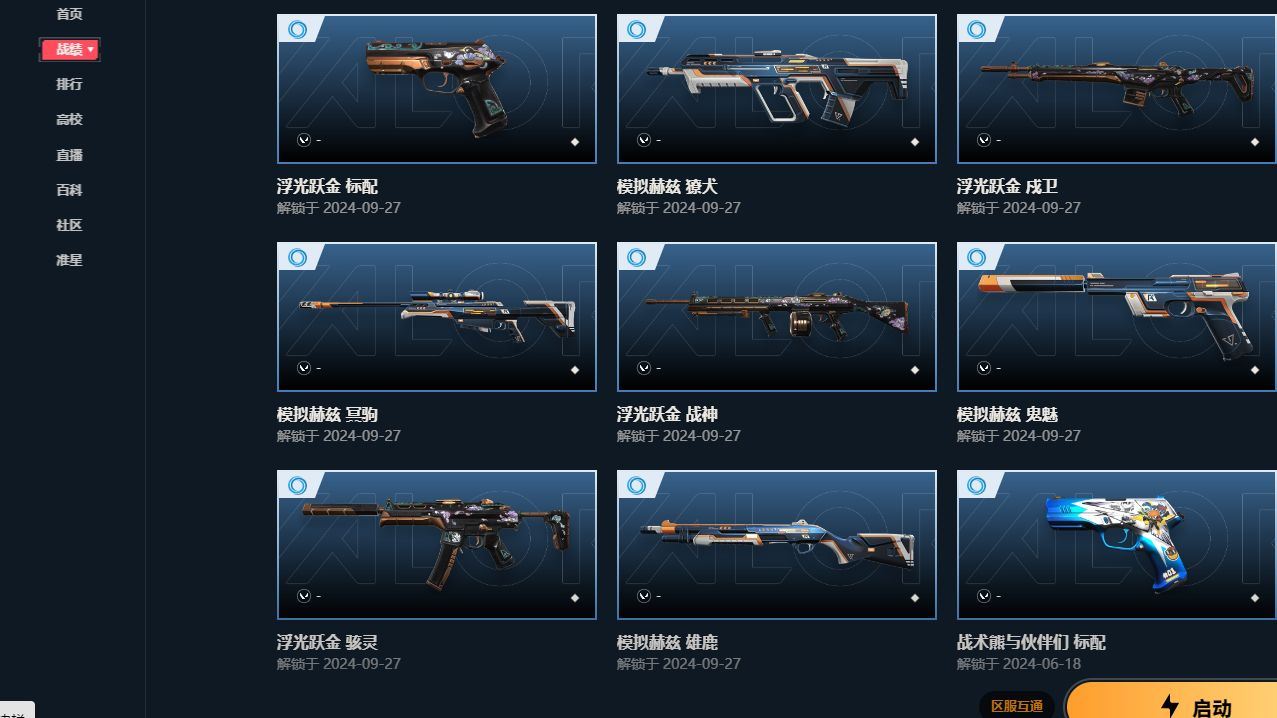
Task: Open the 战术熊与伙伴们 标配 pistol thumbnail
Action: coord(1117,545)
